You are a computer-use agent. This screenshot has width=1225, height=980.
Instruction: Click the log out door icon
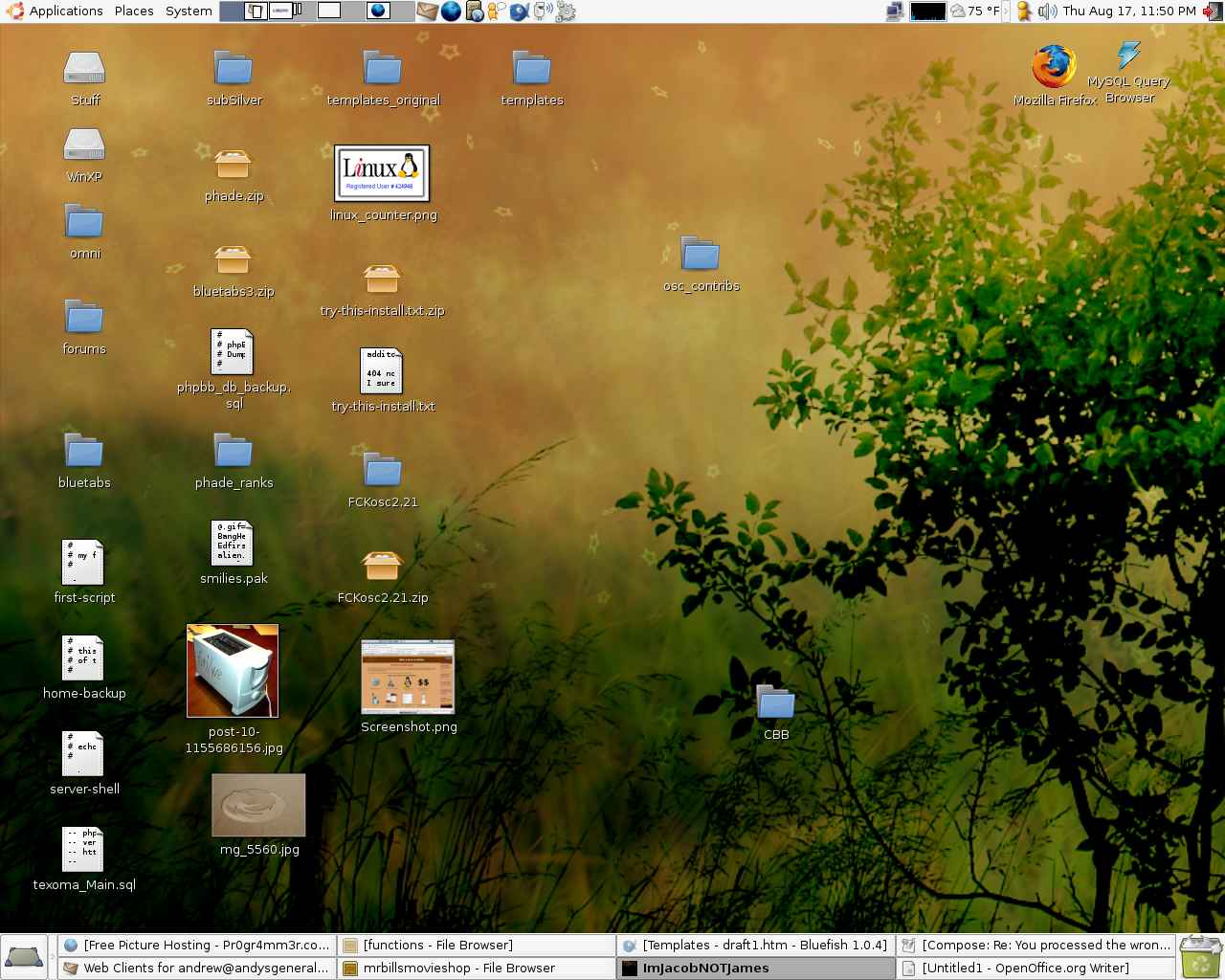[1214, 11]
